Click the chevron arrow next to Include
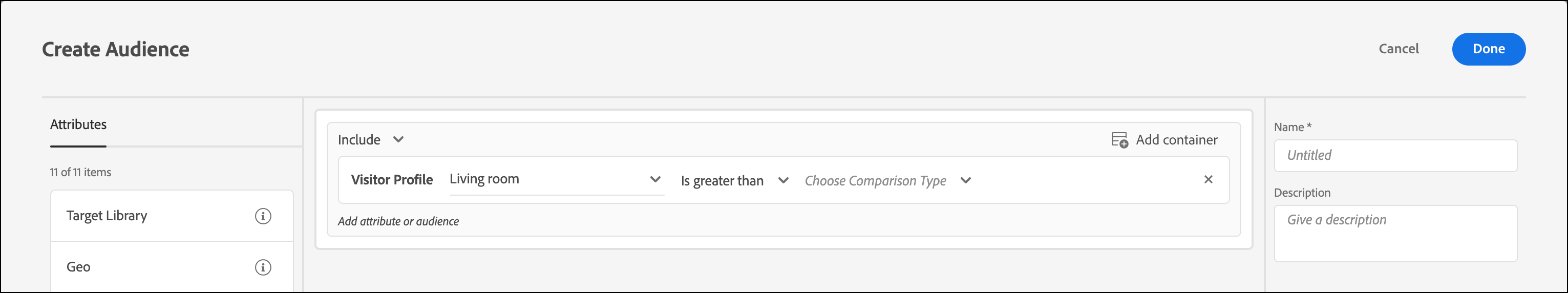Viewport: 1568px width, 293px height. pyautogui.click(x=398, y=139)
